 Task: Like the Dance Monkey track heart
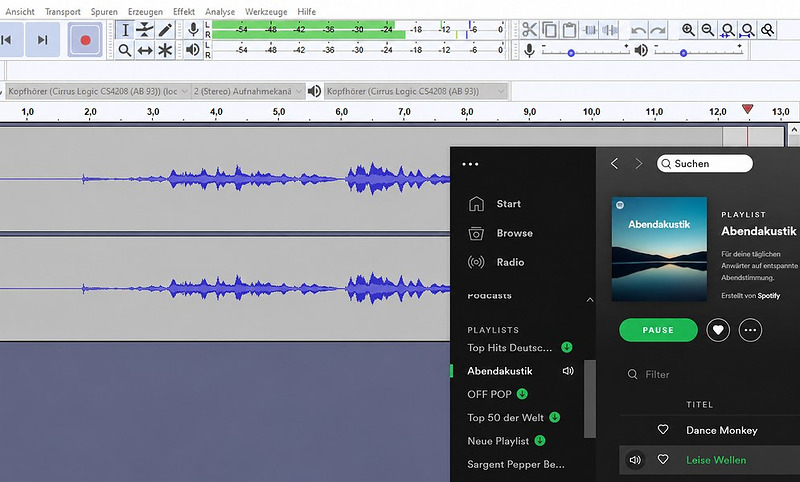pos(663,429)
